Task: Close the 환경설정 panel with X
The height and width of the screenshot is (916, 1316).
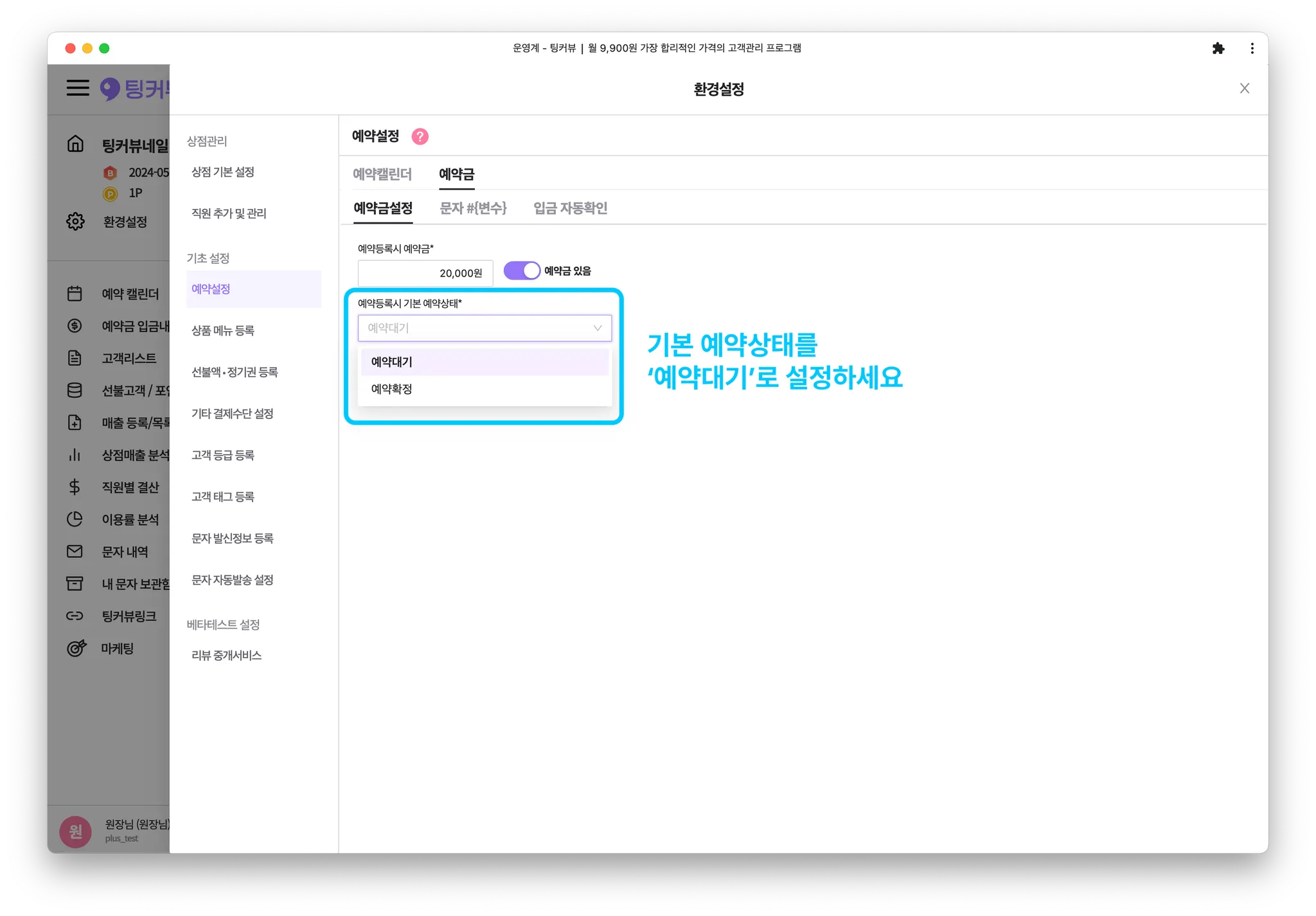Action: 1244,89
